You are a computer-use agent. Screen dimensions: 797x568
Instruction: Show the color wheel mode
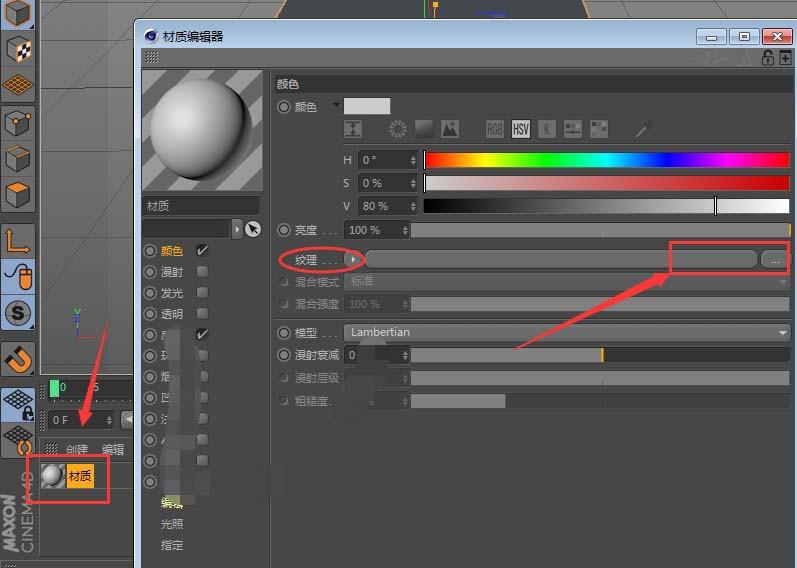click(397, 129)
